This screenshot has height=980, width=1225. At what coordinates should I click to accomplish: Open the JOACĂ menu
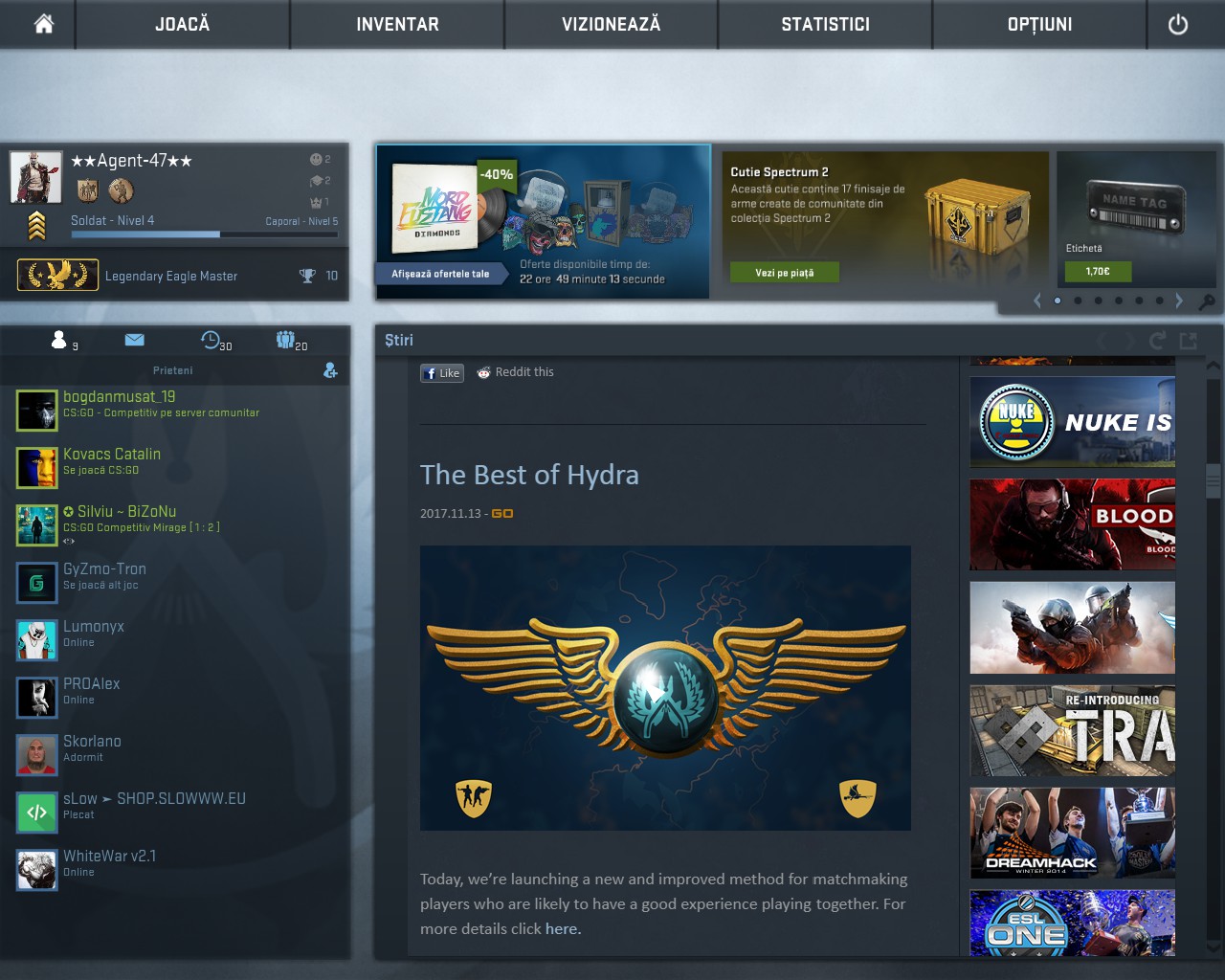[183, 24]
